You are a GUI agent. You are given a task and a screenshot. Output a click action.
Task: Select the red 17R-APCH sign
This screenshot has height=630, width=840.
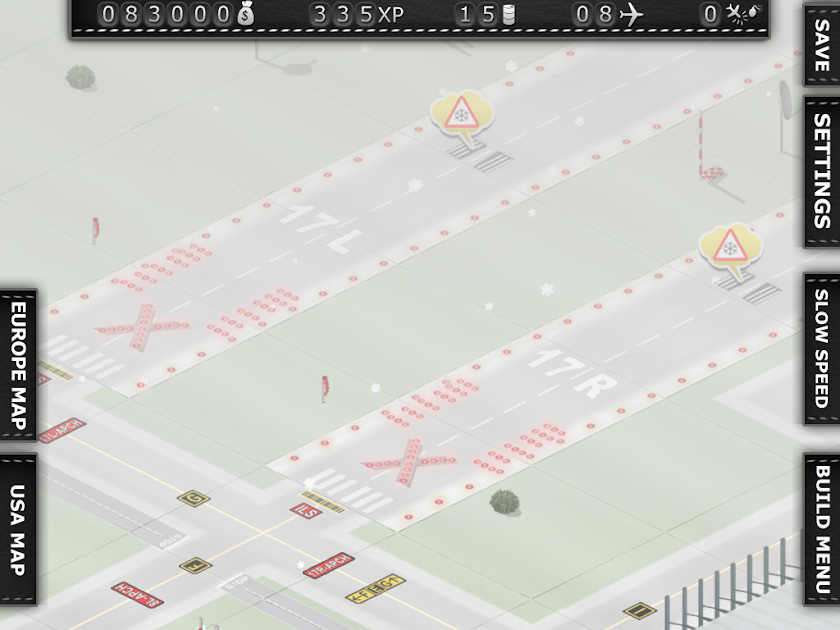point(329,566)
